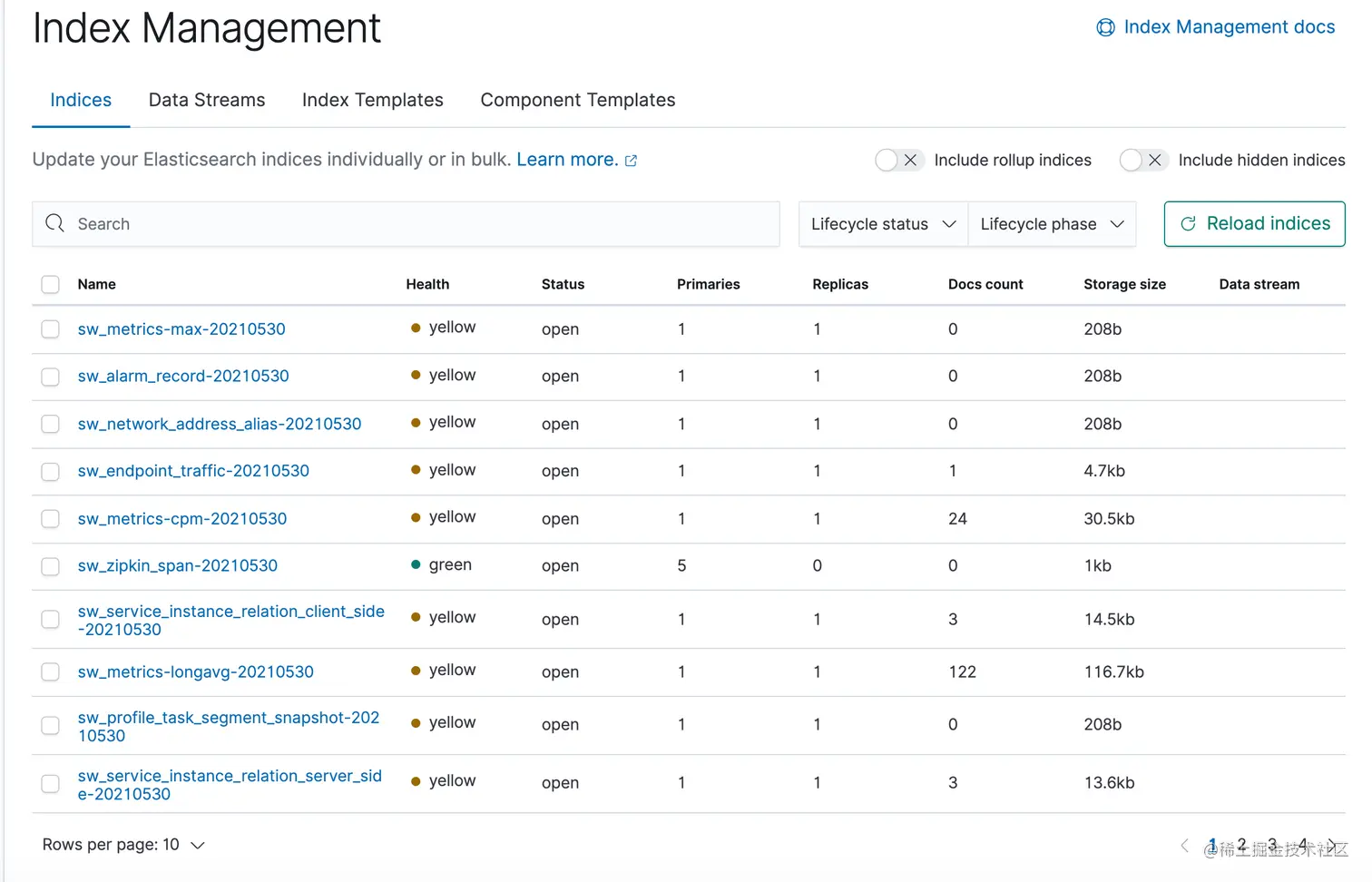Click the yellow health dot for sw_metrics-max

coord(416,328)
